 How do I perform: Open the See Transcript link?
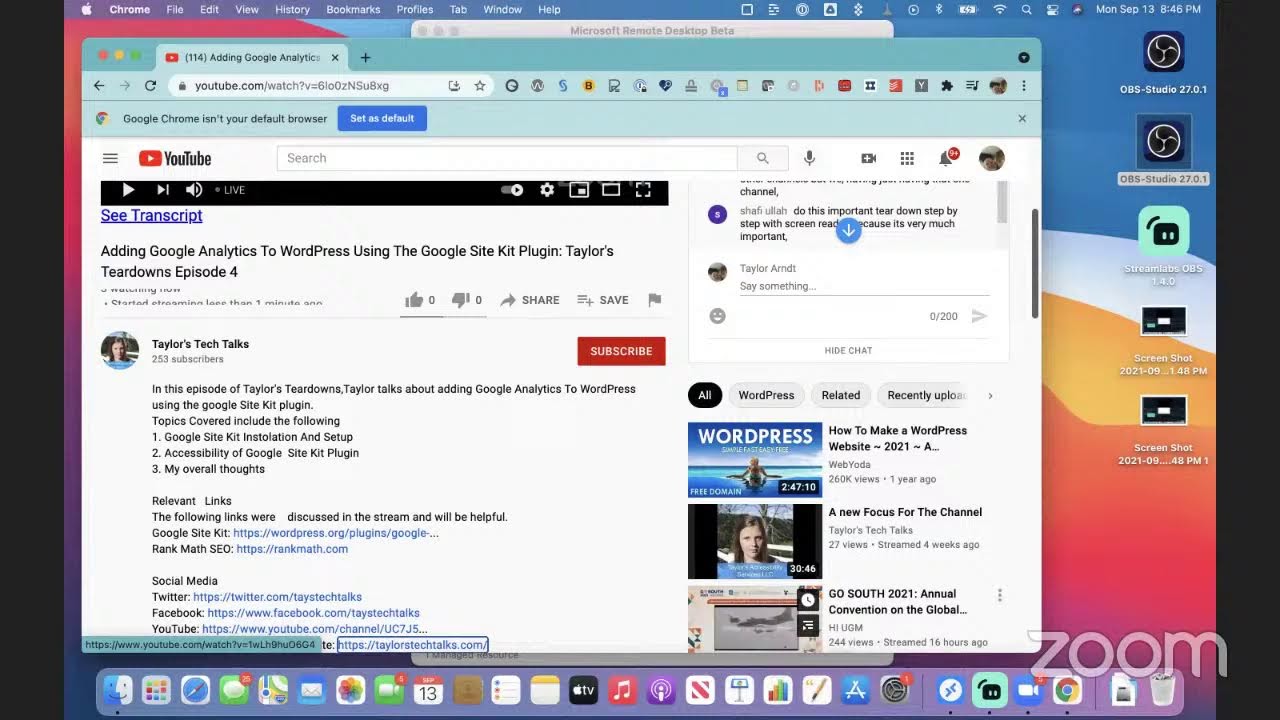[151, 215]
